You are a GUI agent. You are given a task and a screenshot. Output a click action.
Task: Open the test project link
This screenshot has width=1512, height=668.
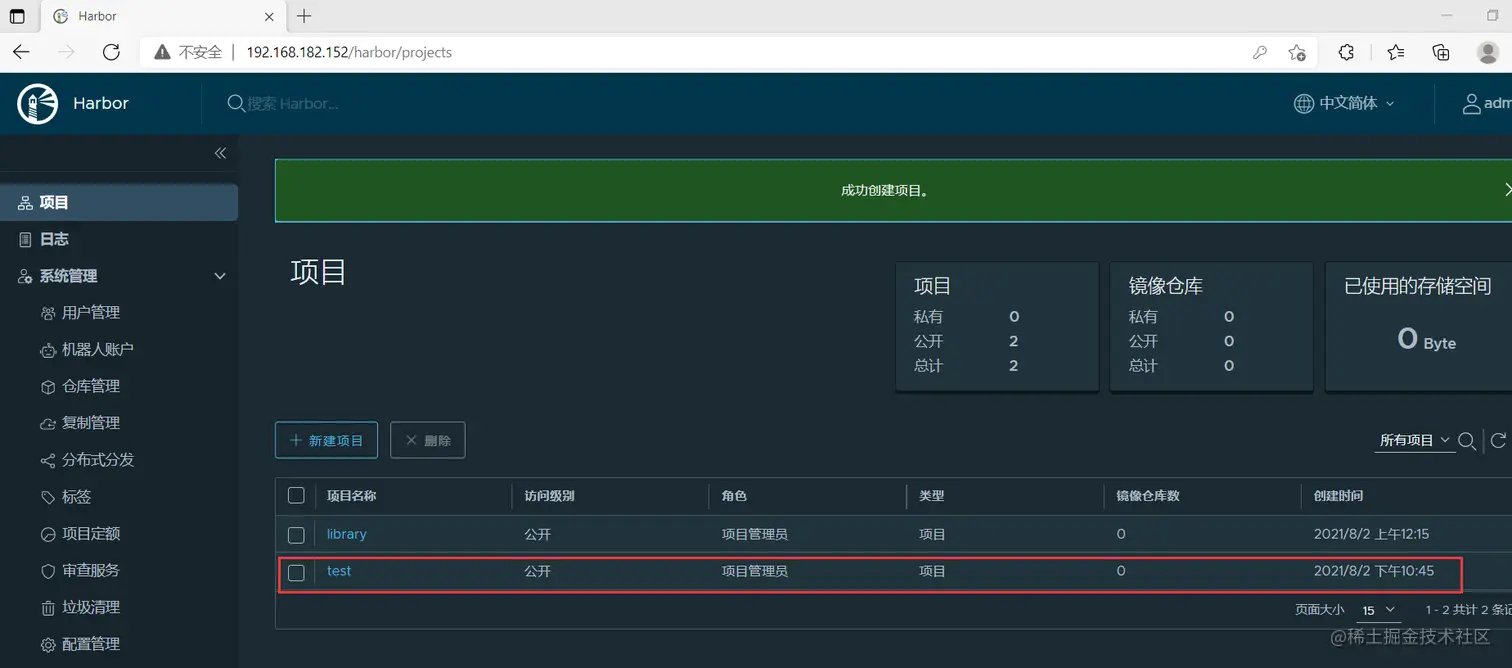(x=339, y=571)
